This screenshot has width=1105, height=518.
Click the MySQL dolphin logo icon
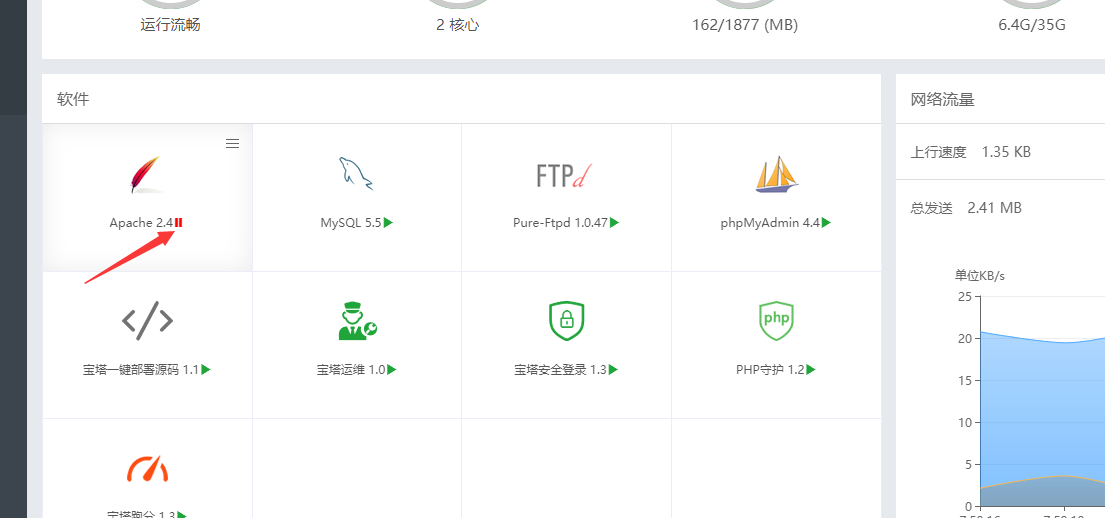pos(356,174)
